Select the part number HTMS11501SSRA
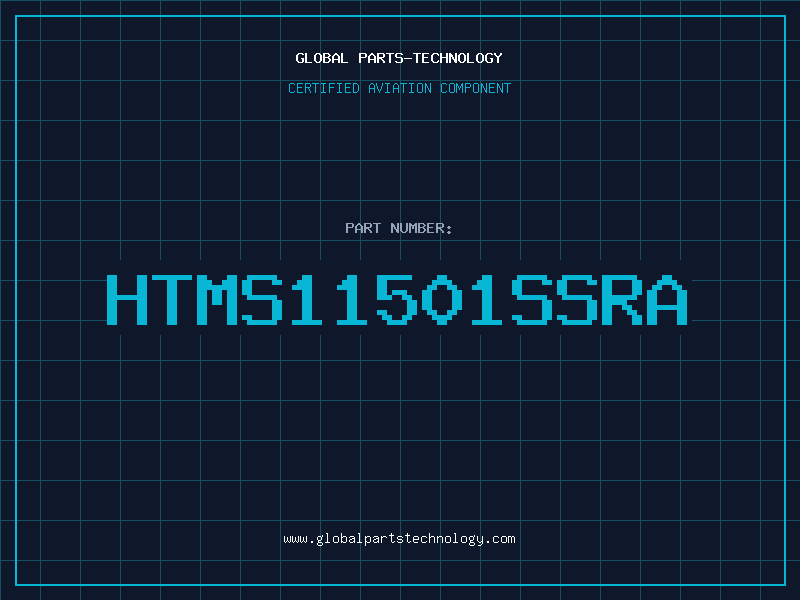The height and width of the screenshot is (600, 800). pos(397,300)
